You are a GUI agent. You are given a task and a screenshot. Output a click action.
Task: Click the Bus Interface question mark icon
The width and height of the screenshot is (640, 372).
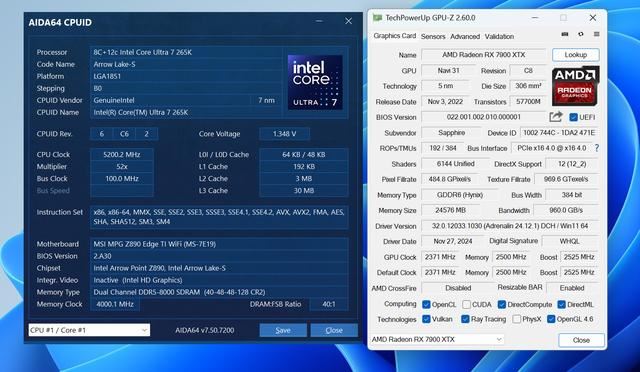pyautogui.click(x=597, y=148)
